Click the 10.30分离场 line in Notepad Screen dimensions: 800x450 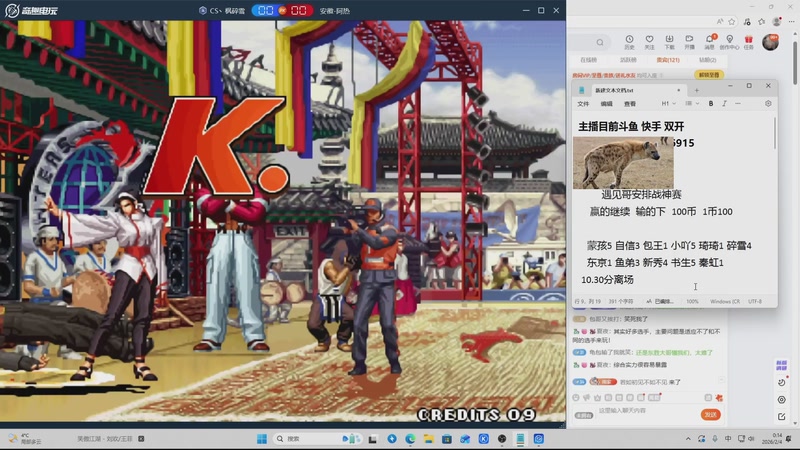pyautogui.click(x=607, y=280)
